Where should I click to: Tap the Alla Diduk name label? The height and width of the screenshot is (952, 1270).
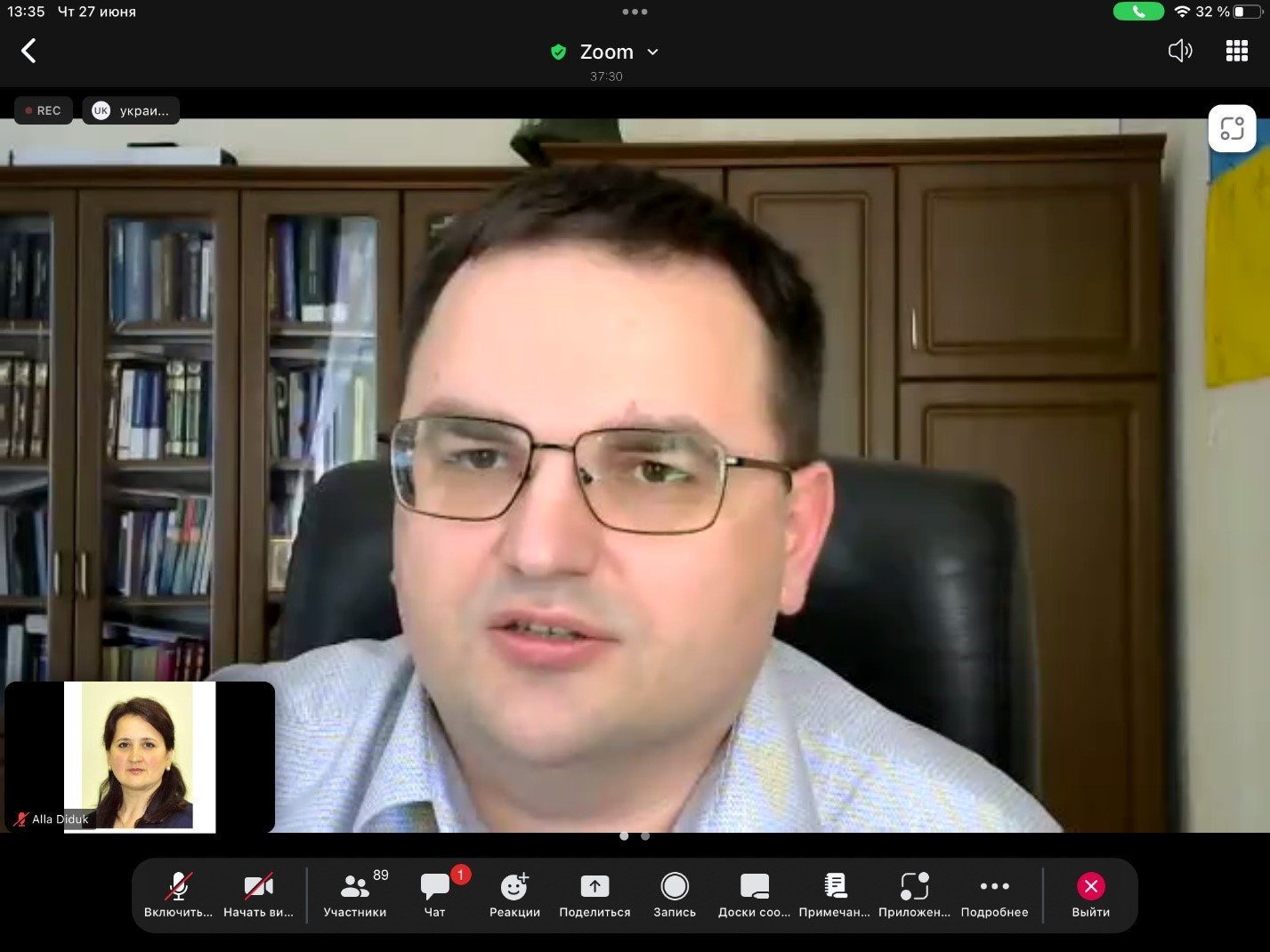coord(61,819)
